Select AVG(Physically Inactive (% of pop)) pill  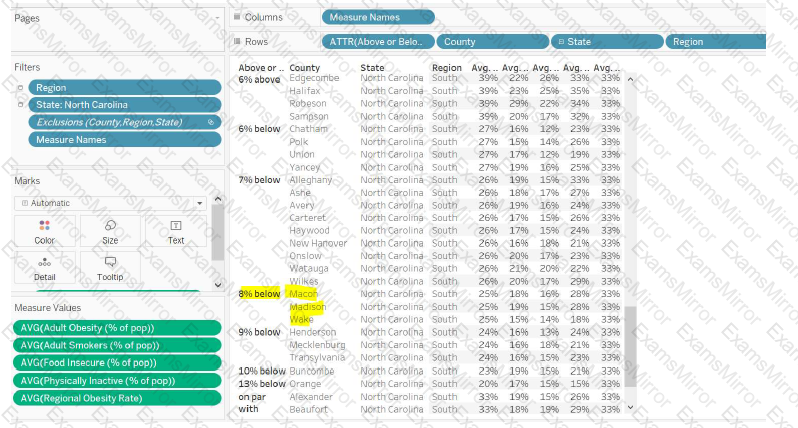coord(117,381)
